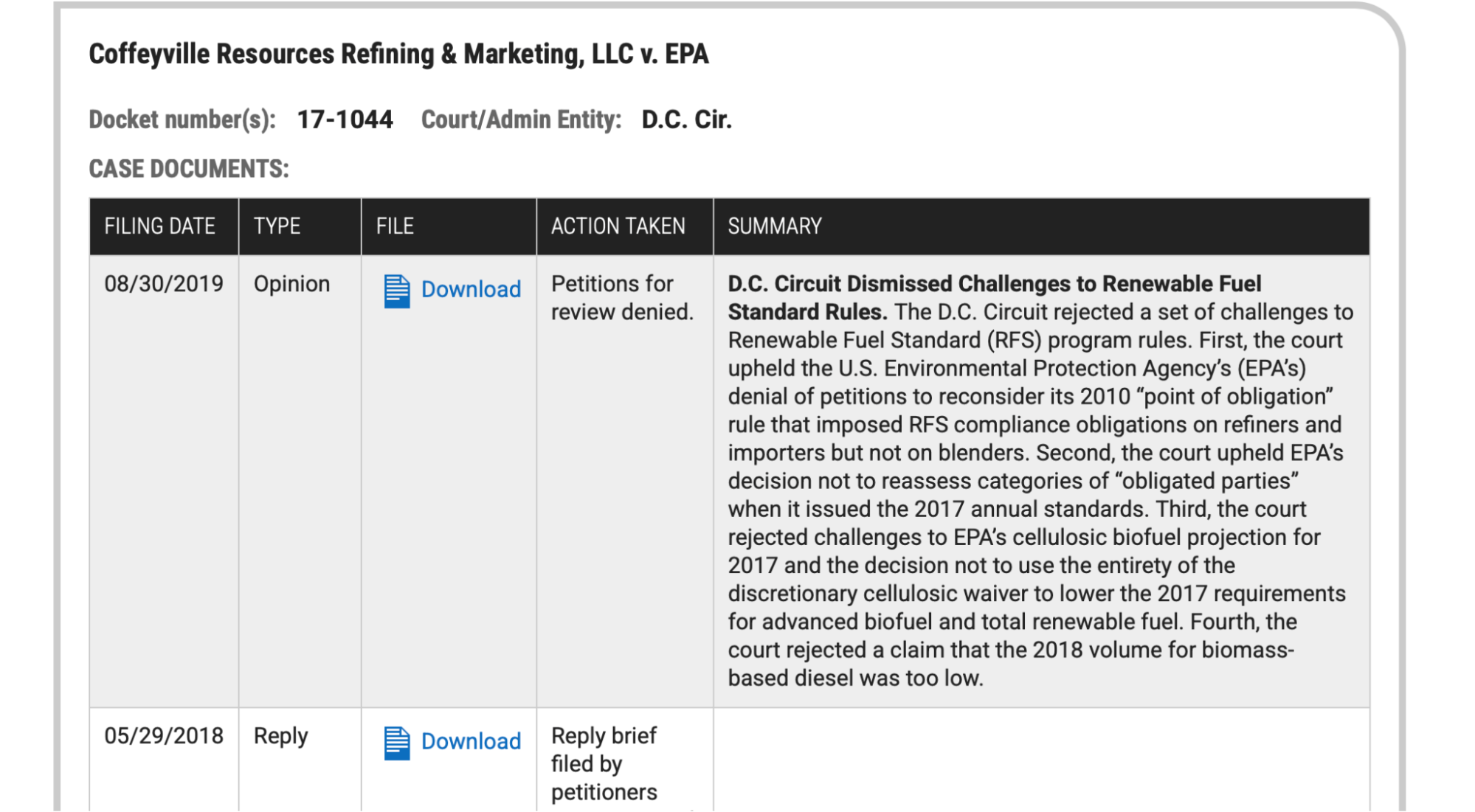Click the document icon for the 08/30/2019 Opinion
This screenshot has width=1475, height=812.
click(x=396, y=291)
